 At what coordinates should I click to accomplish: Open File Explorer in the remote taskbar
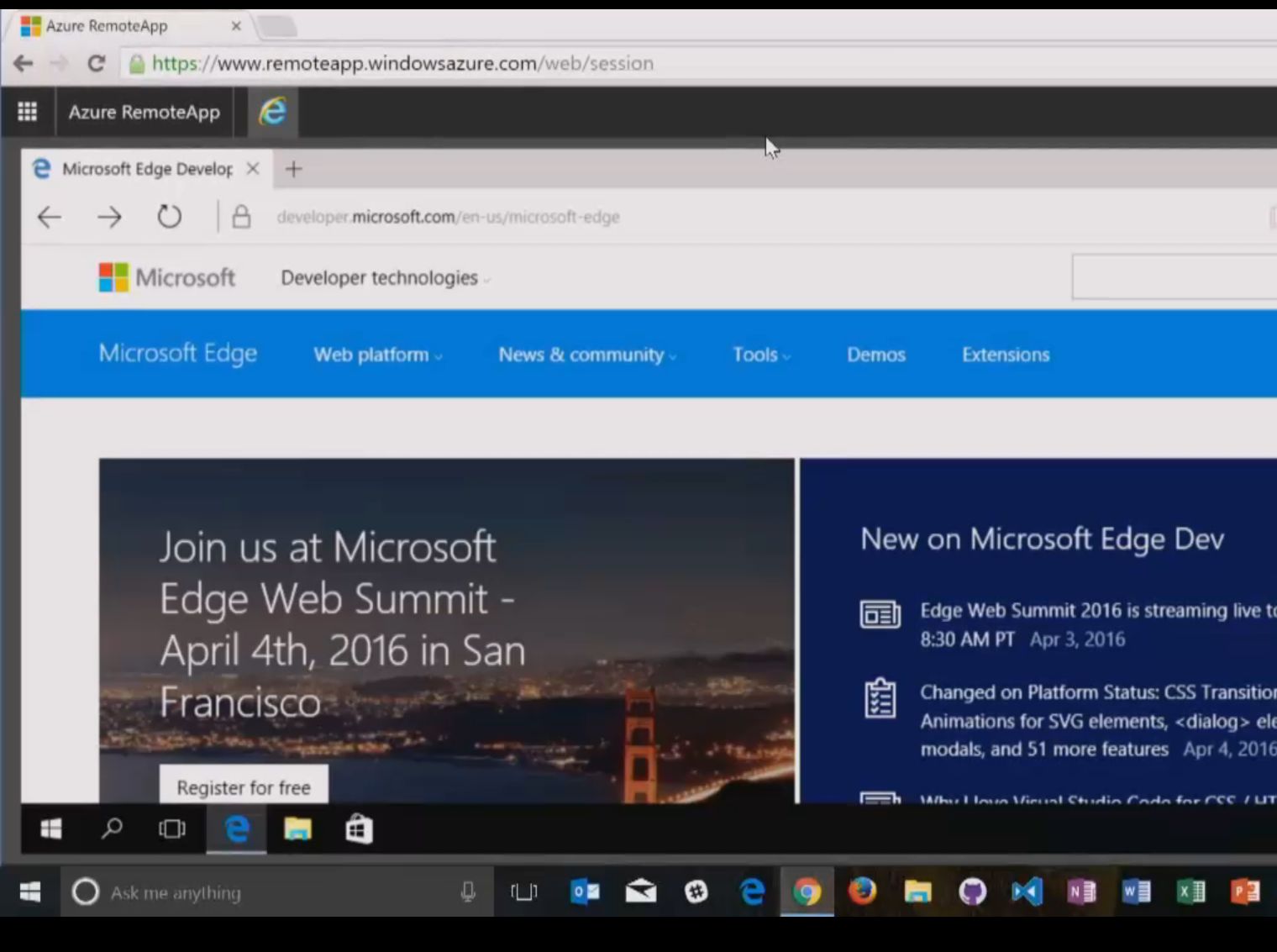click(297, 829)
